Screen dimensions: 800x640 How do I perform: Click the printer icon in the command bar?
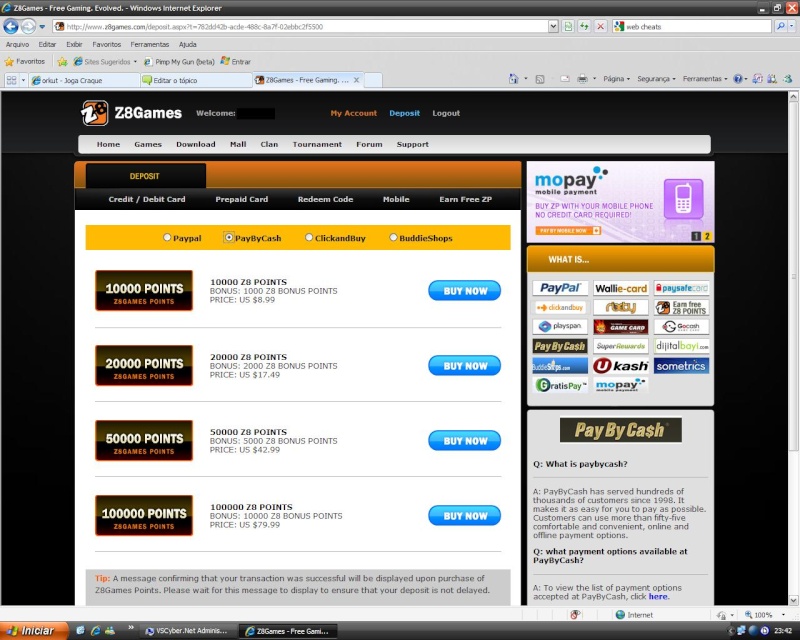[x=582, y=79]
